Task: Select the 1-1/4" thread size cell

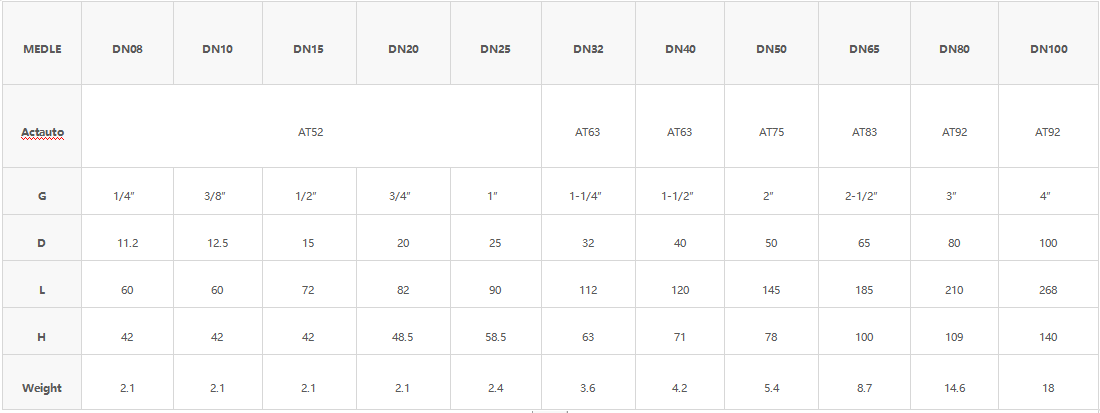Action: pos(586,196)
